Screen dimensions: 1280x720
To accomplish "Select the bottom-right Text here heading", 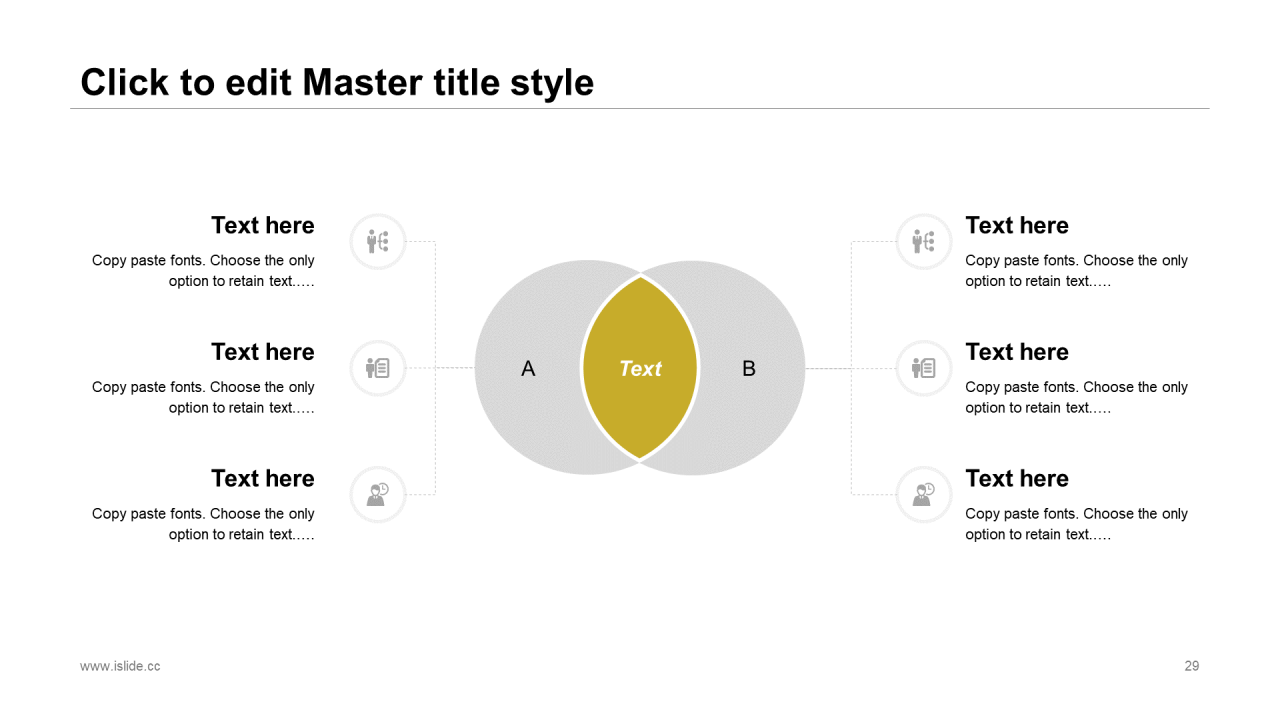I will 1017,478.
